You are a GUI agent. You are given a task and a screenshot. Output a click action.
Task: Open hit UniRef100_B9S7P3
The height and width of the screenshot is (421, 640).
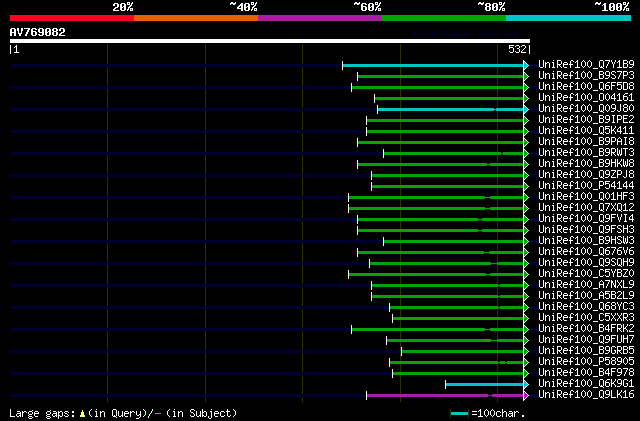(x=586, y=75)
